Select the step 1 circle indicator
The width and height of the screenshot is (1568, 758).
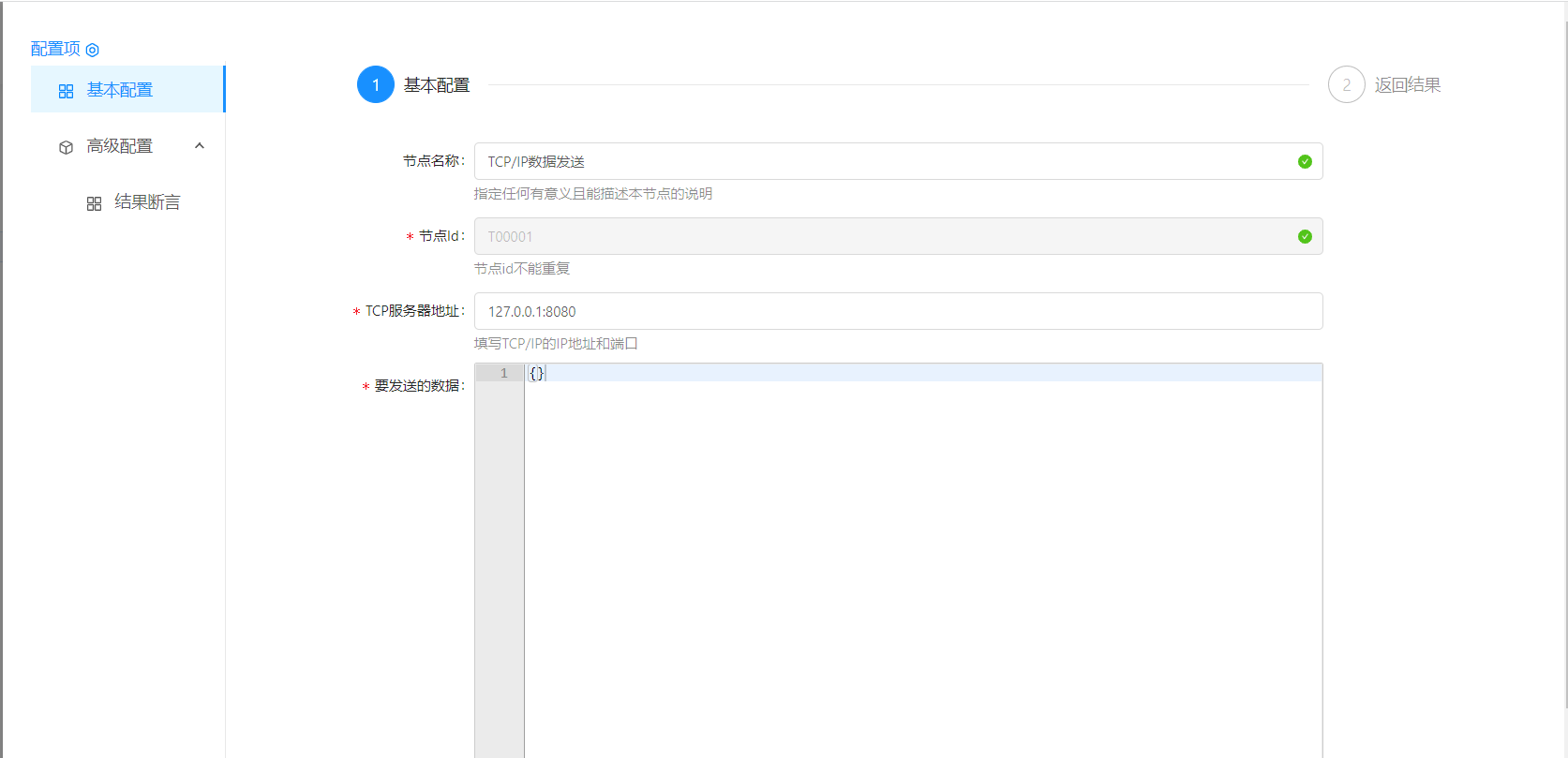tap(376, 85)
